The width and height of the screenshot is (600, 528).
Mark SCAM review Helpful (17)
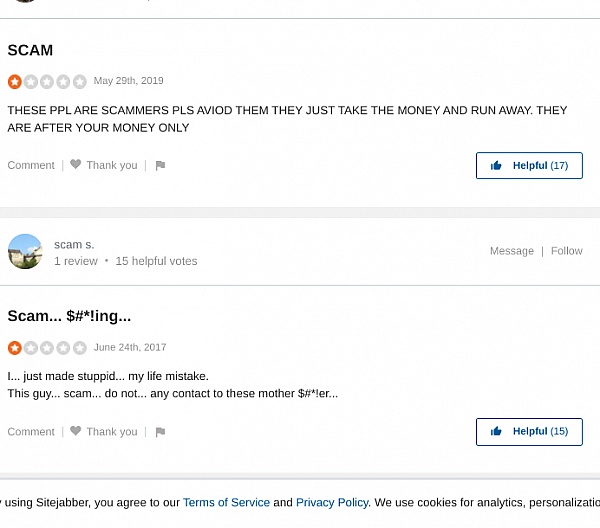529,165
